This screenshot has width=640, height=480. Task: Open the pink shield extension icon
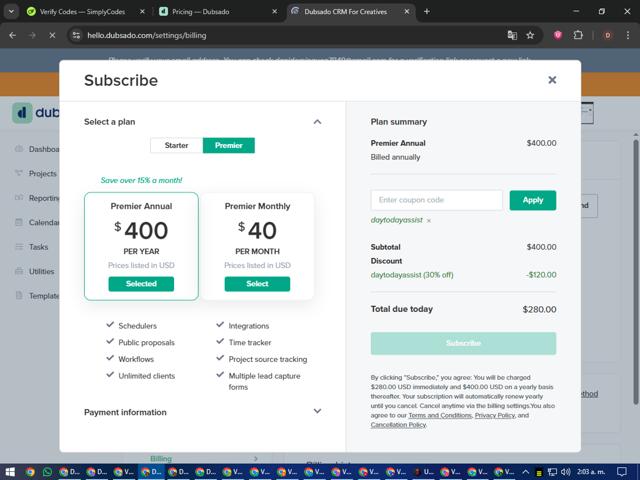click(x=558, y=36)
